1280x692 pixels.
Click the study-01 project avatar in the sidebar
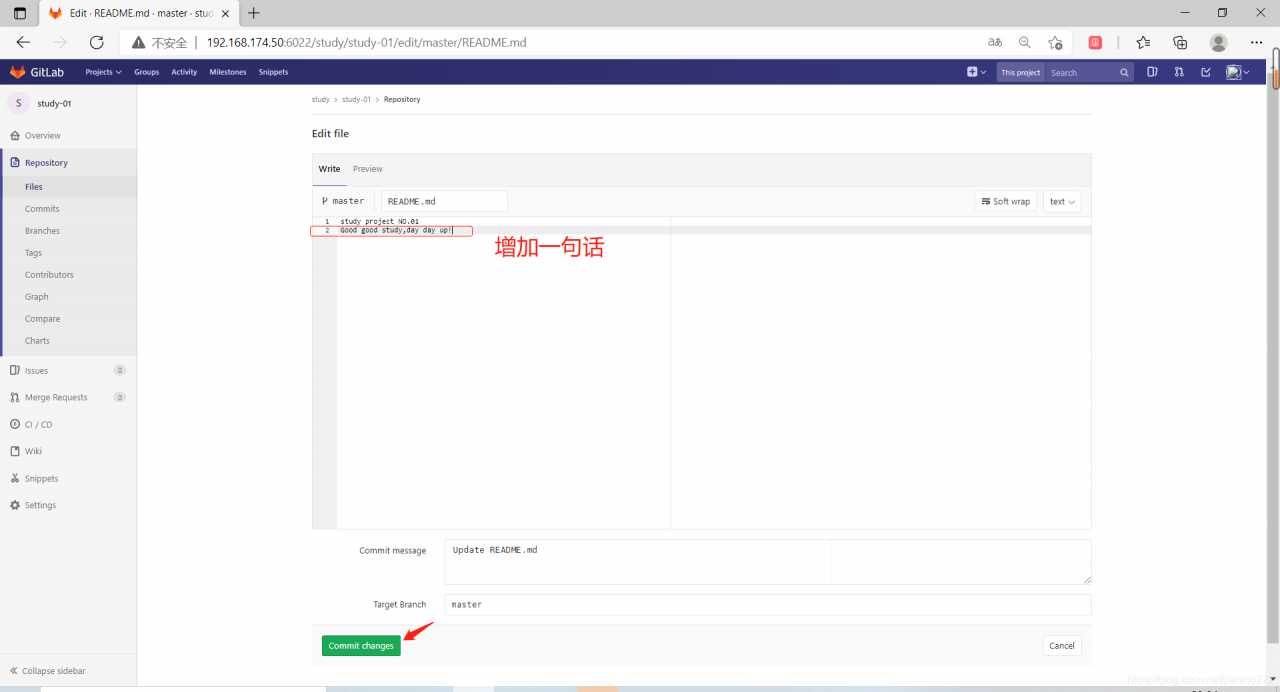pos(18,103)
